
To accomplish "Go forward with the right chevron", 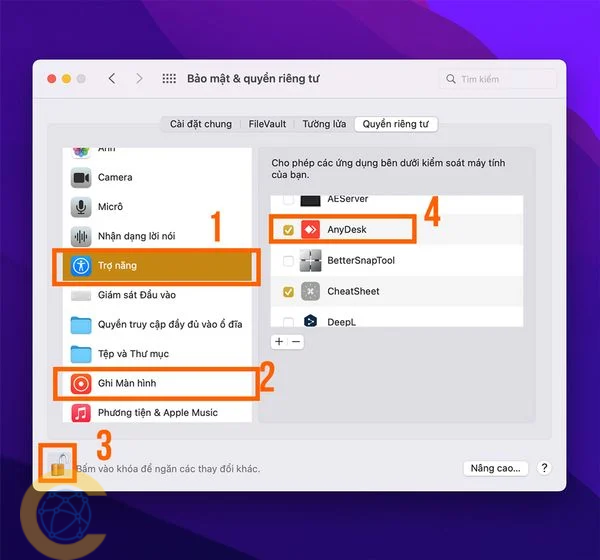I will point(139,78).
